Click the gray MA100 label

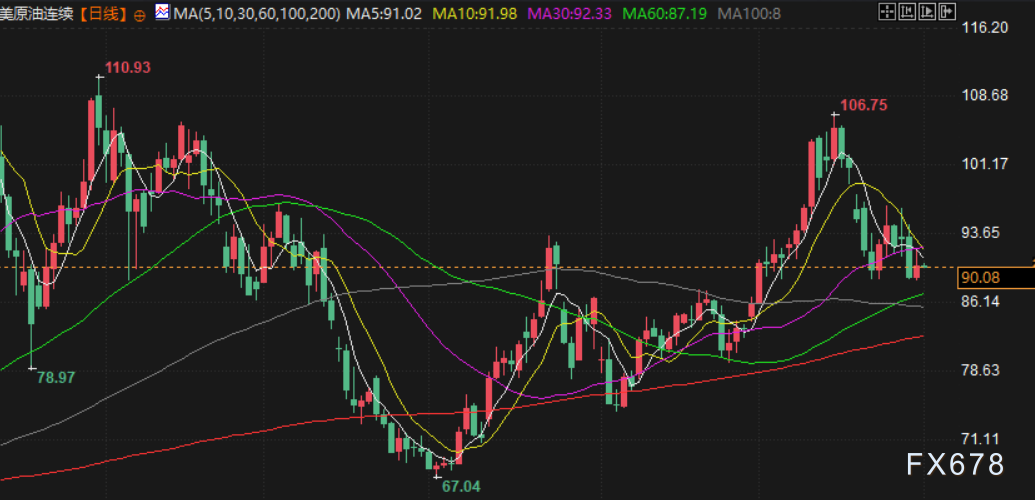(749, 14)
